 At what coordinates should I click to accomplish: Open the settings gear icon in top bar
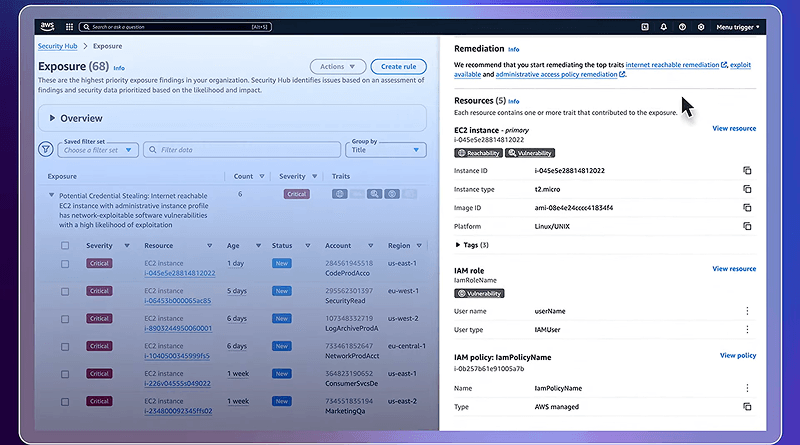[x=701, y=27]
